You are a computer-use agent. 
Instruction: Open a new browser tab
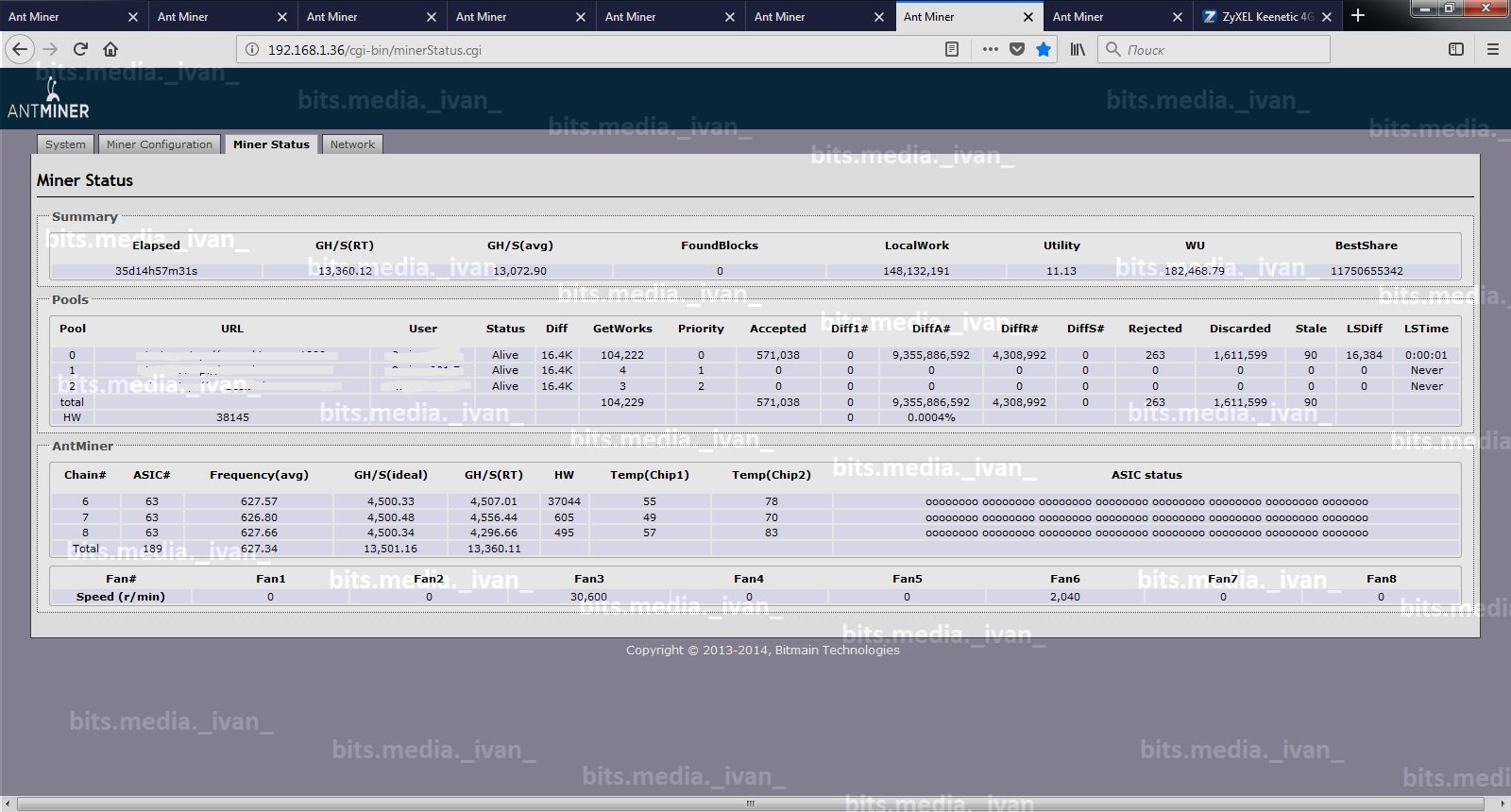click(x=1358, y=16)
